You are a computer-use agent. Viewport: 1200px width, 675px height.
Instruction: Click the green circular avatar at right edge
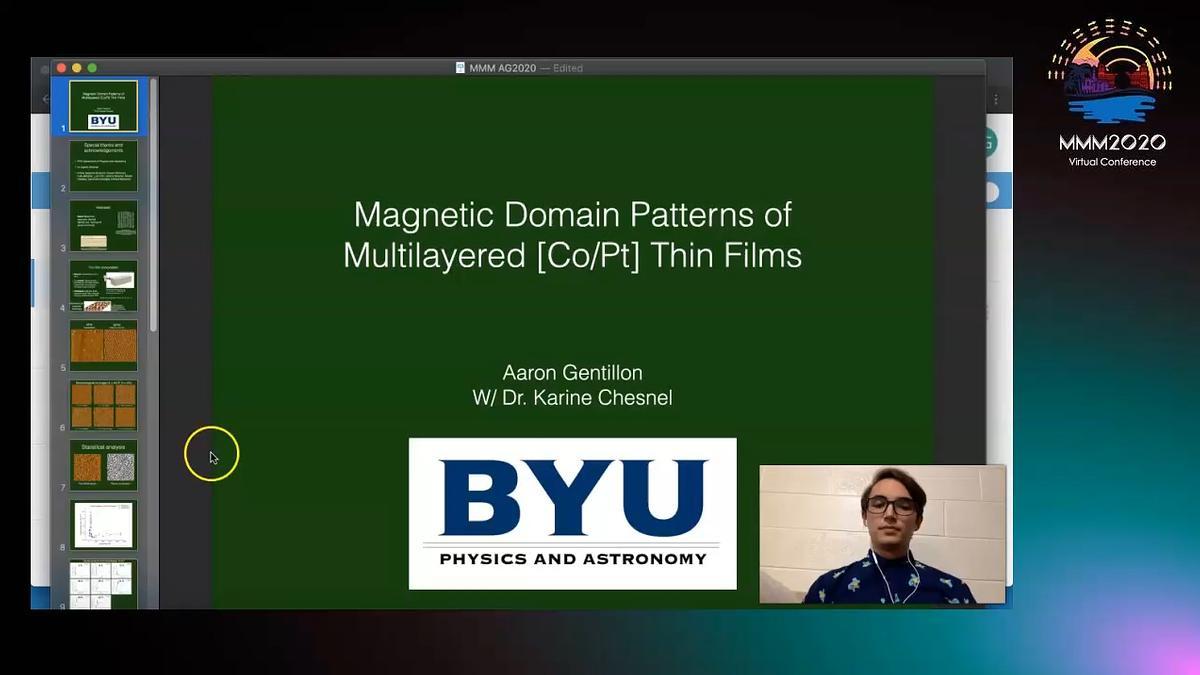pos(990,142)
